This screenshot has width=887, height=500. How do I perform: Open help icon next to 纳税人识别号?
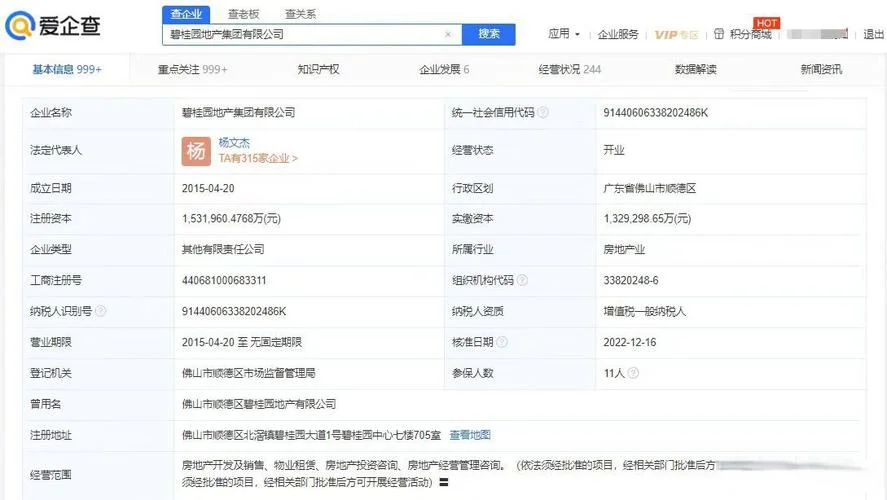pyautogui.click(x=101, y=311)
